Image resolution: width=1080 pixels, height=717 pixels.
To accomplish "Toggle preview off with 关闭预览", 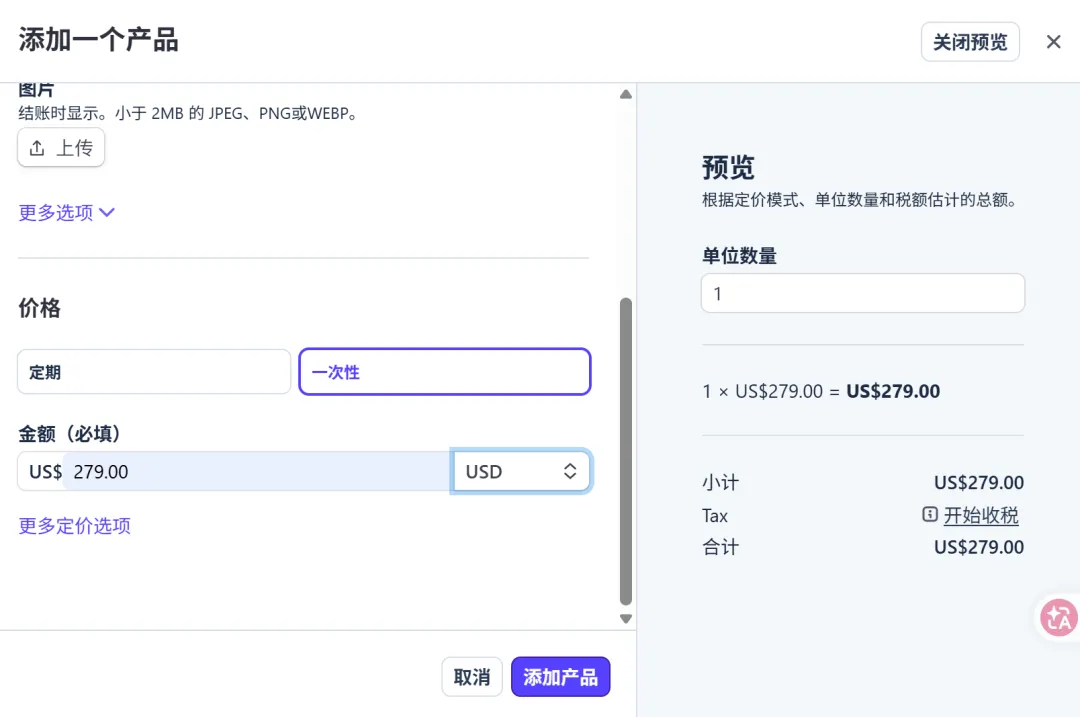I will click(x=969, y=42).
